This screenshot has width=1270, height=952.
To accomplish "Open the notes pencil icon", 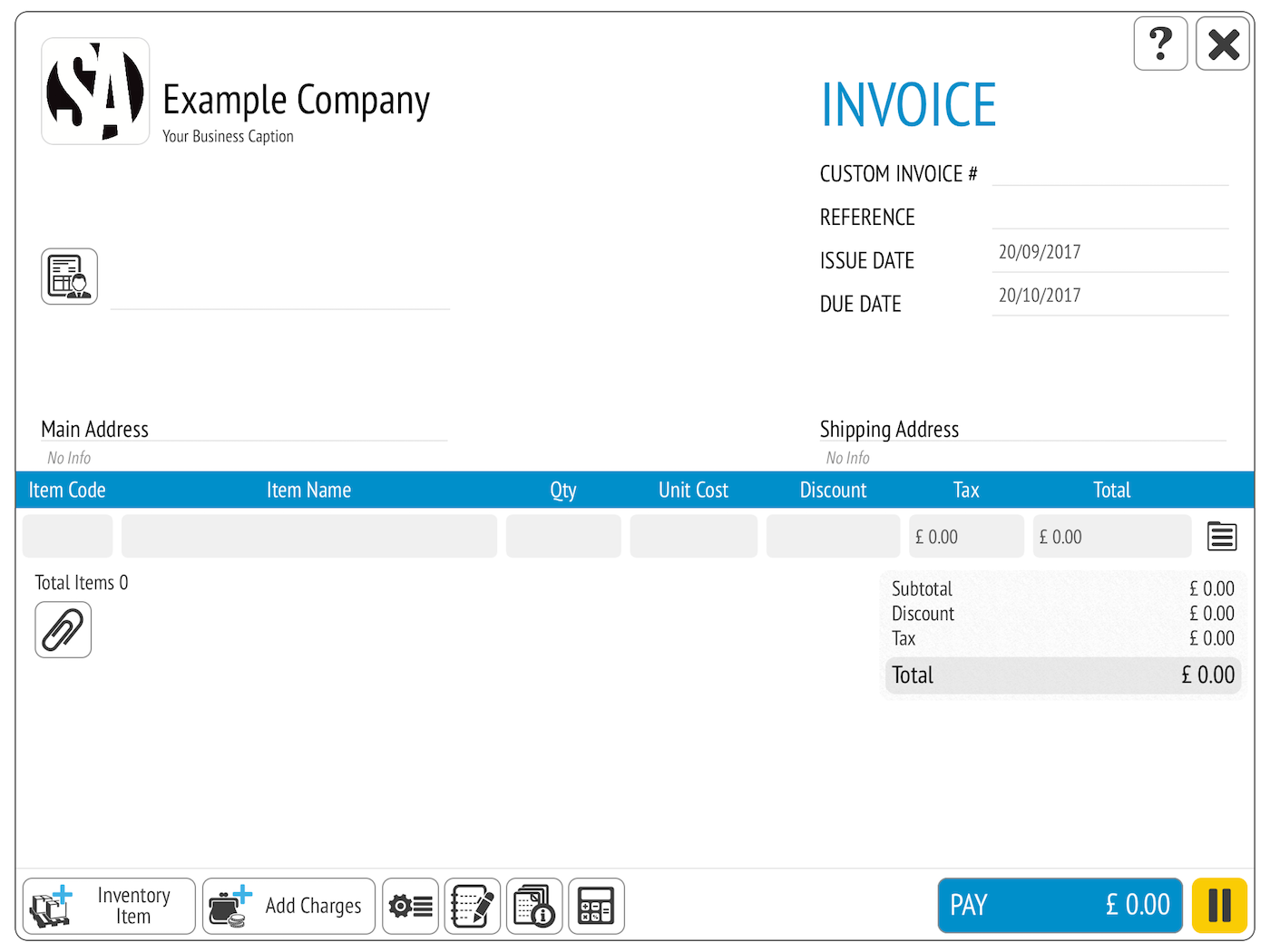I will 473,906.
